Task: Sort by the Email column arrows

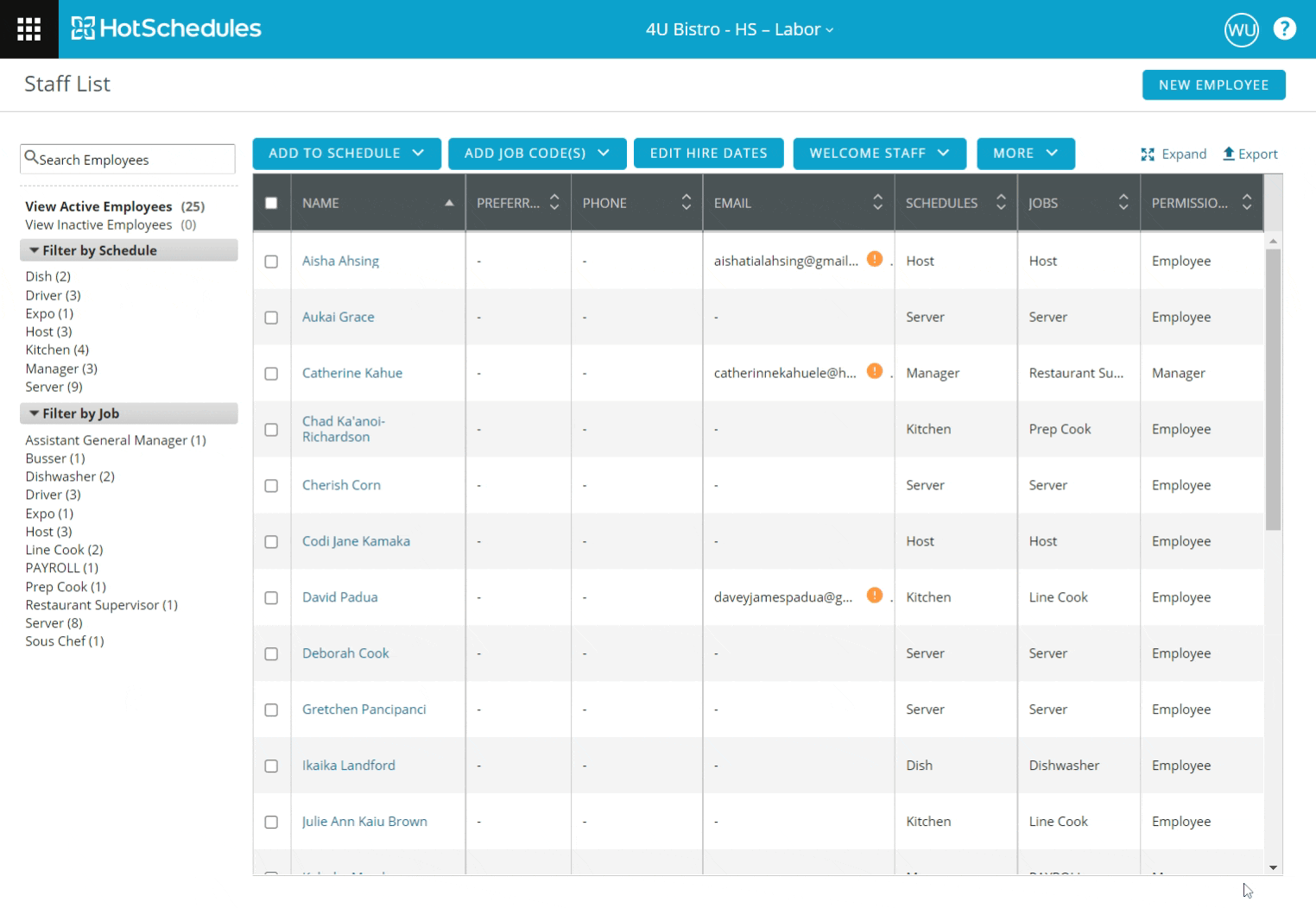Action: click(x=877, y=203)
